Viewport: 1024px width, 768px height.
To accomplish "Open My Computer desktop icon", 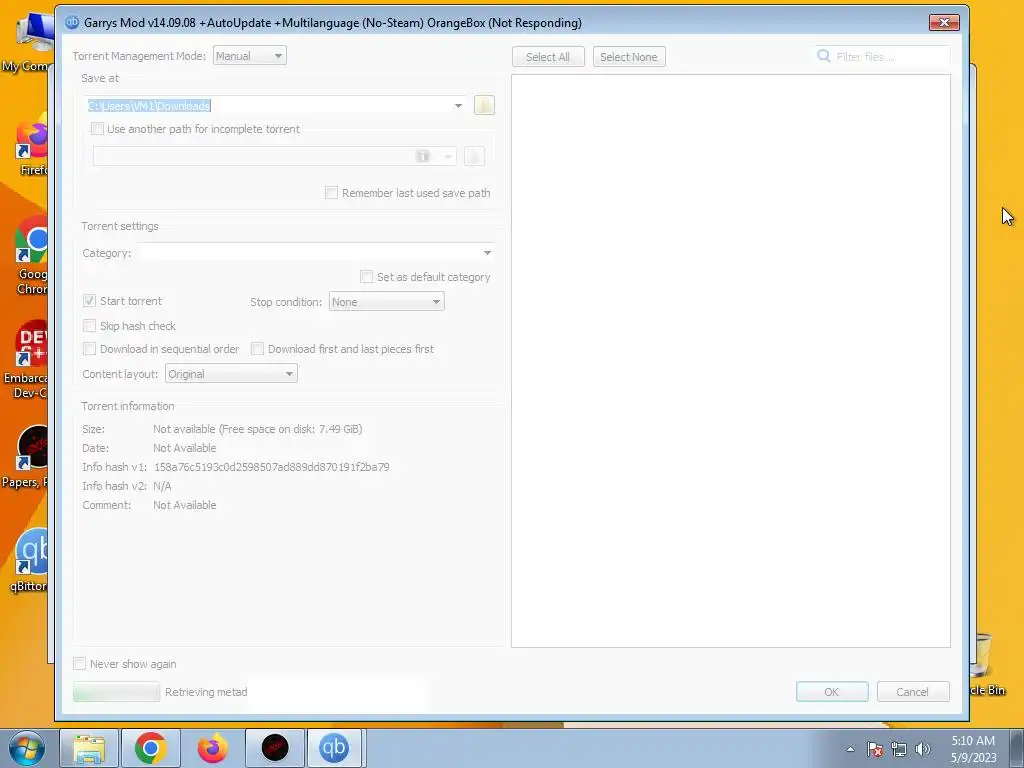I will pyautogui.click(x=27, y=42).
